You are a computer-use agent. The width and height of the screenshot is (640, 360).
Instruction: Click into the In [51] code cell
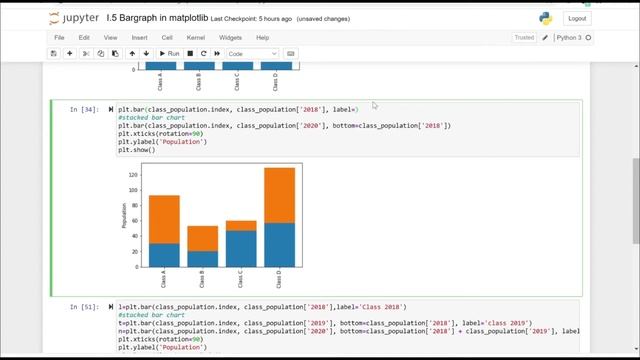pyautogui.click(x=348, y=327)
